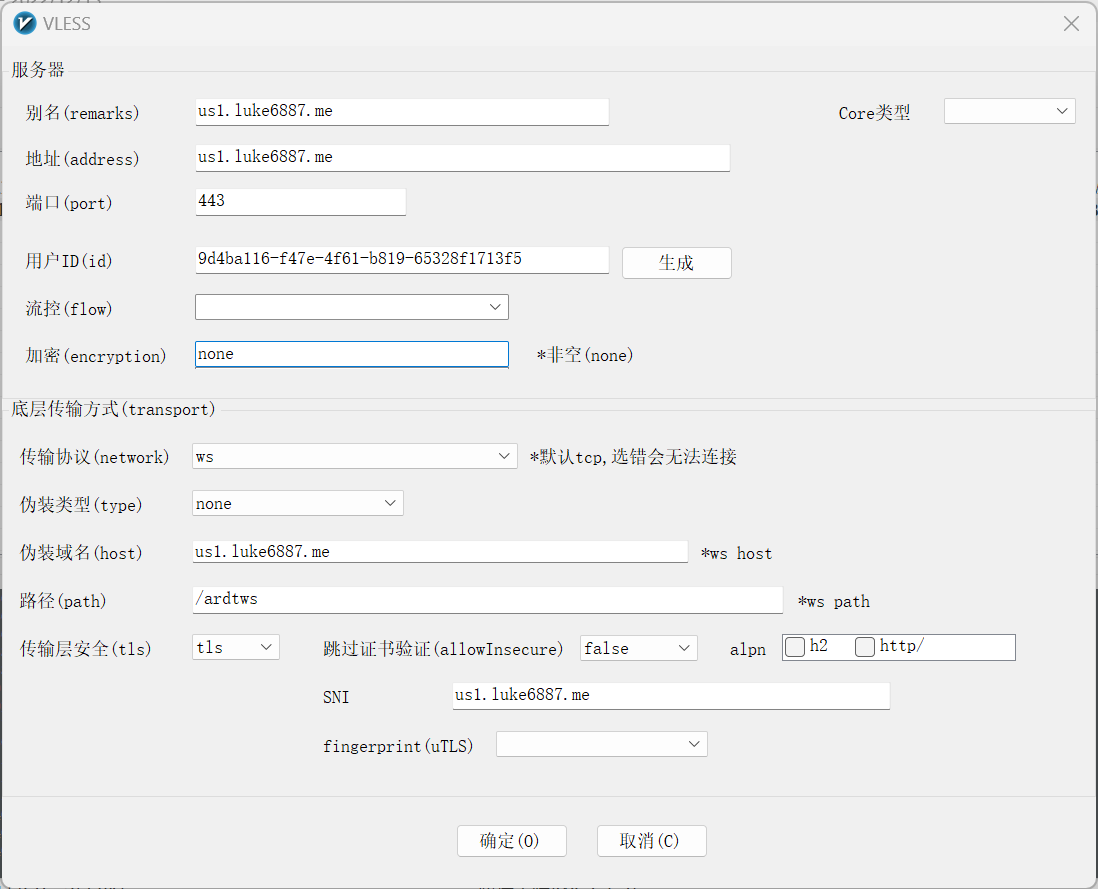Tick the http/ alpn checkbox
The width and height of the screenshot is (1098, 889).
pos(865,647)
